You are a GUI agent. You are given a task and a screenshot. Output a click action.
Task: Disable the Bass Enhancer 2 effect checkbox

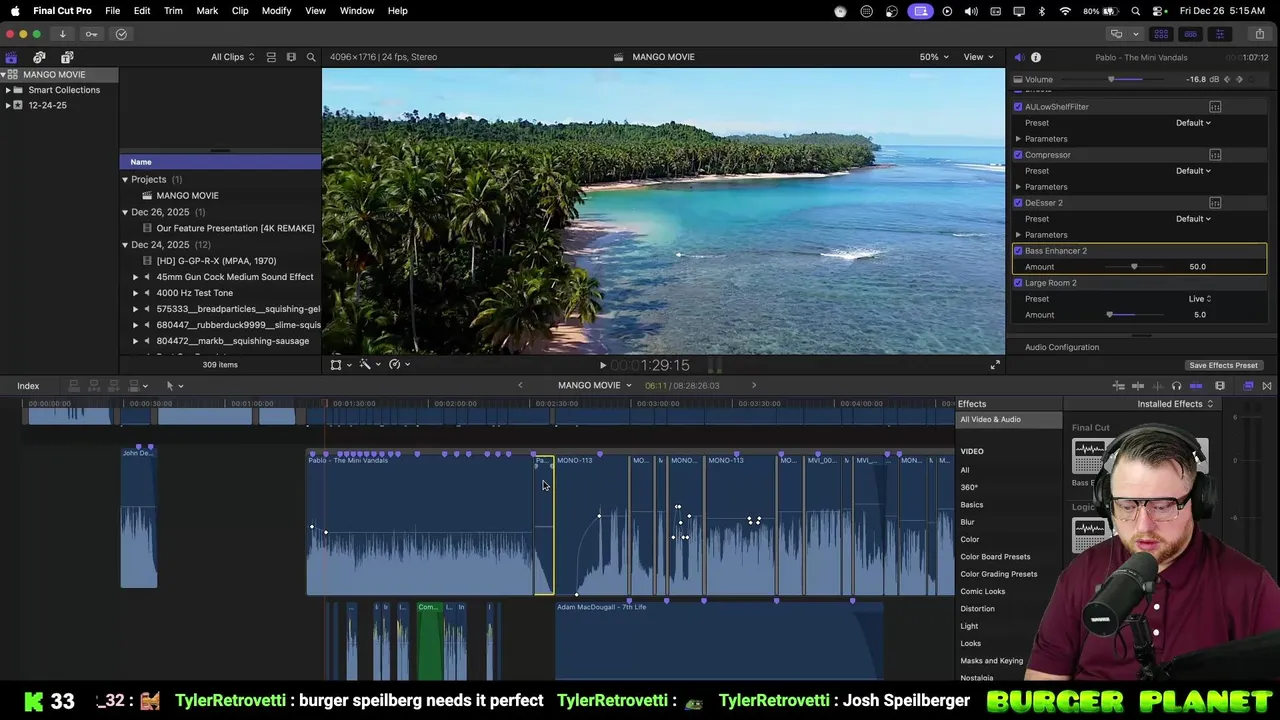click(x=1018, y=251)
